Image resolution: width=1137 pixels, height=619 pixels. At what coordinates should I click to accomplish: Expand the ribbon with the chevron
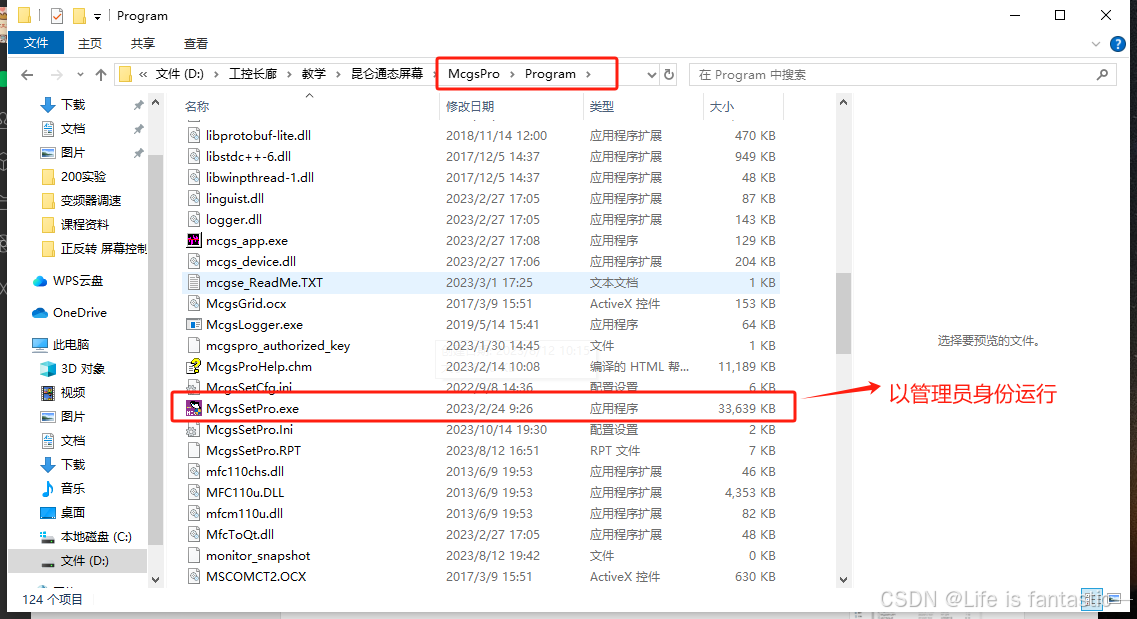tap(1096, 44)
